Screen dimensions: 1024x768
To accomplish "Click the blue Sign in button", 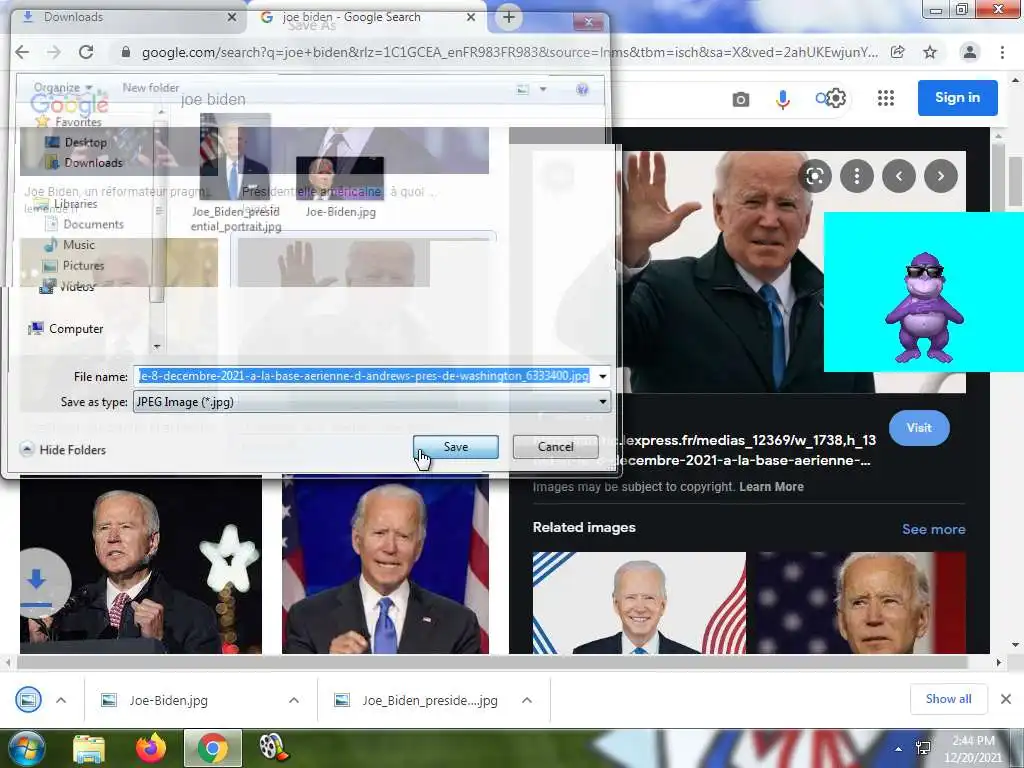I will click(x=957, y=98).
